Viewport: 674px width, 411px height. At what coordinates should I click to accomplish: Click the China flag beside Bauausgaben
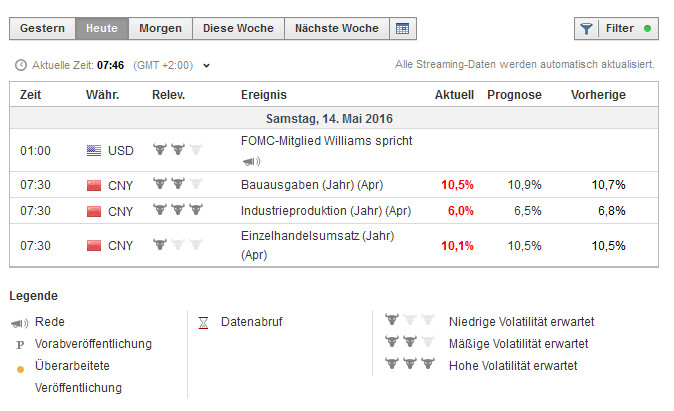pyautogui.click(x=94, y=185)
